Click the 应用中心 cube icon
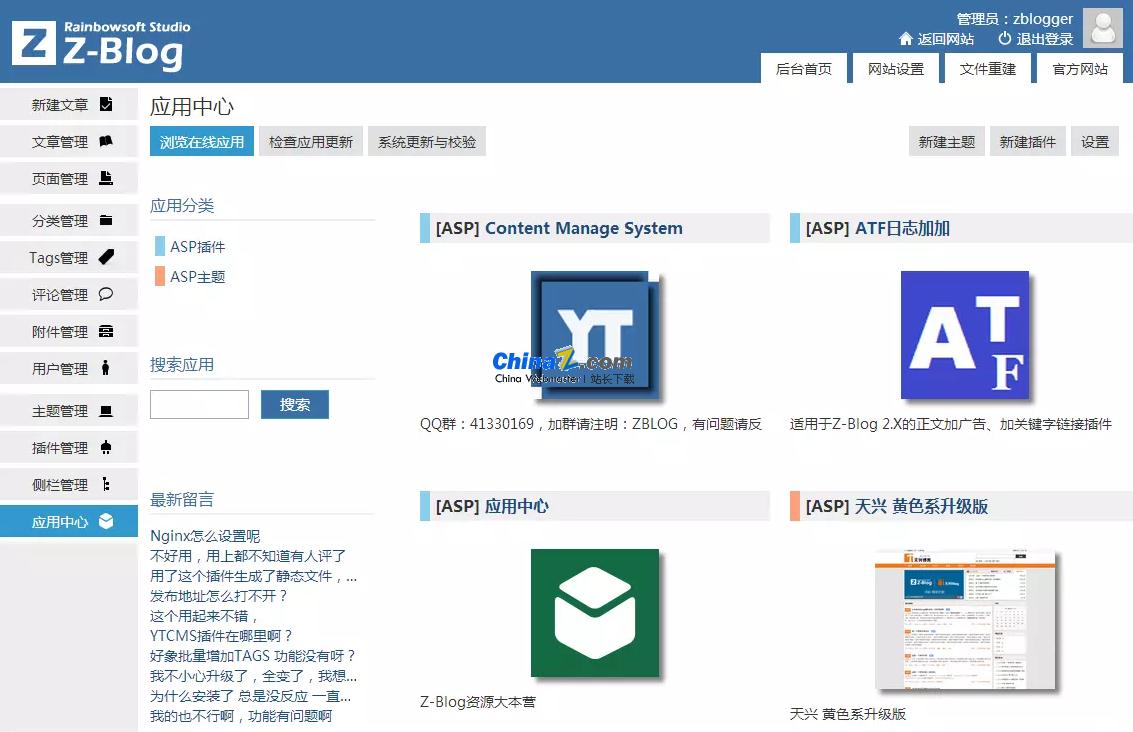This screenshot has width=1133, height=732. (106, 521)
